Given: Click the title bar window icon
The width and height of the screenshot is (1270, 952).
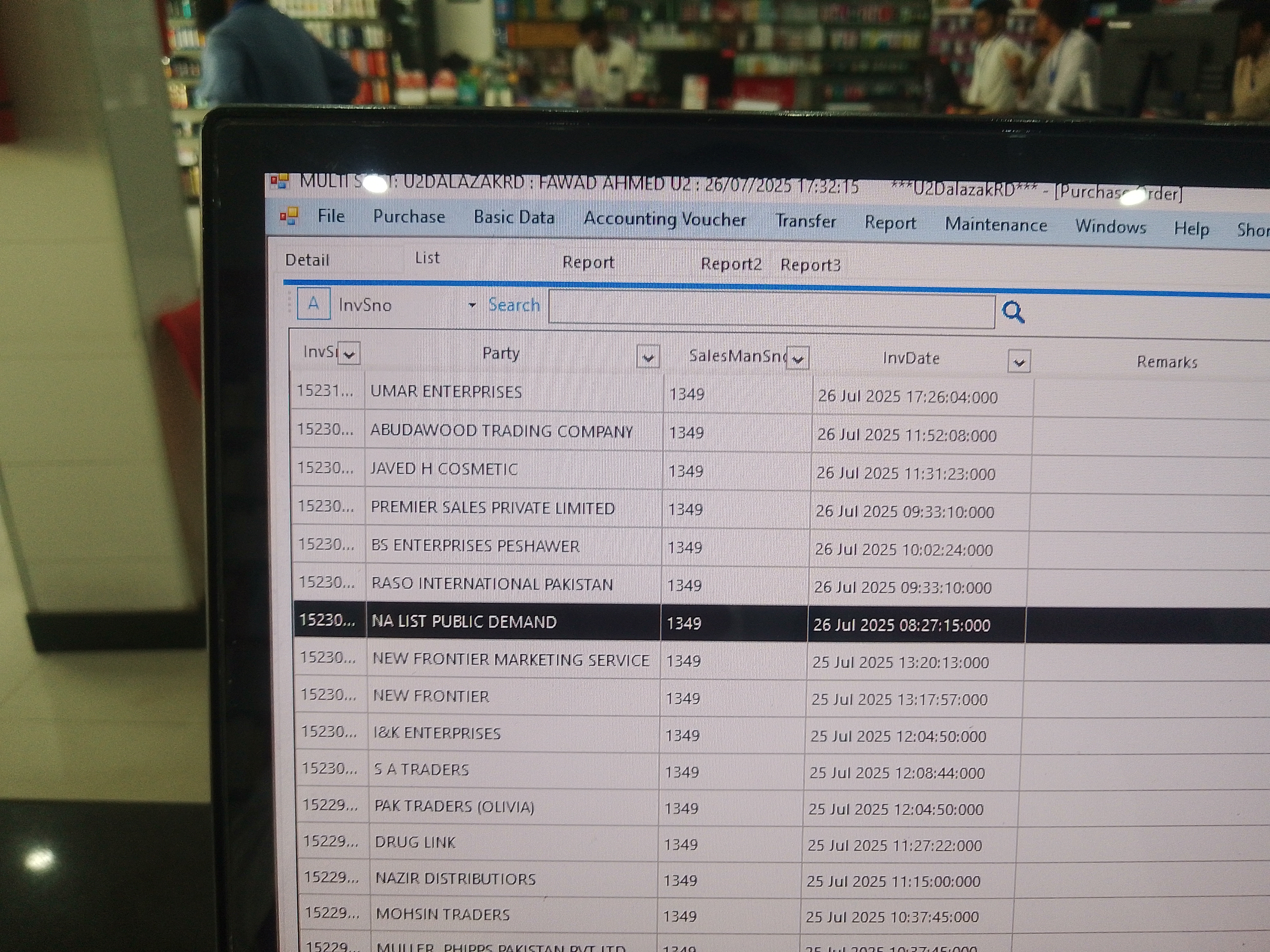Looking at the screenshot, I should (279, 182).
